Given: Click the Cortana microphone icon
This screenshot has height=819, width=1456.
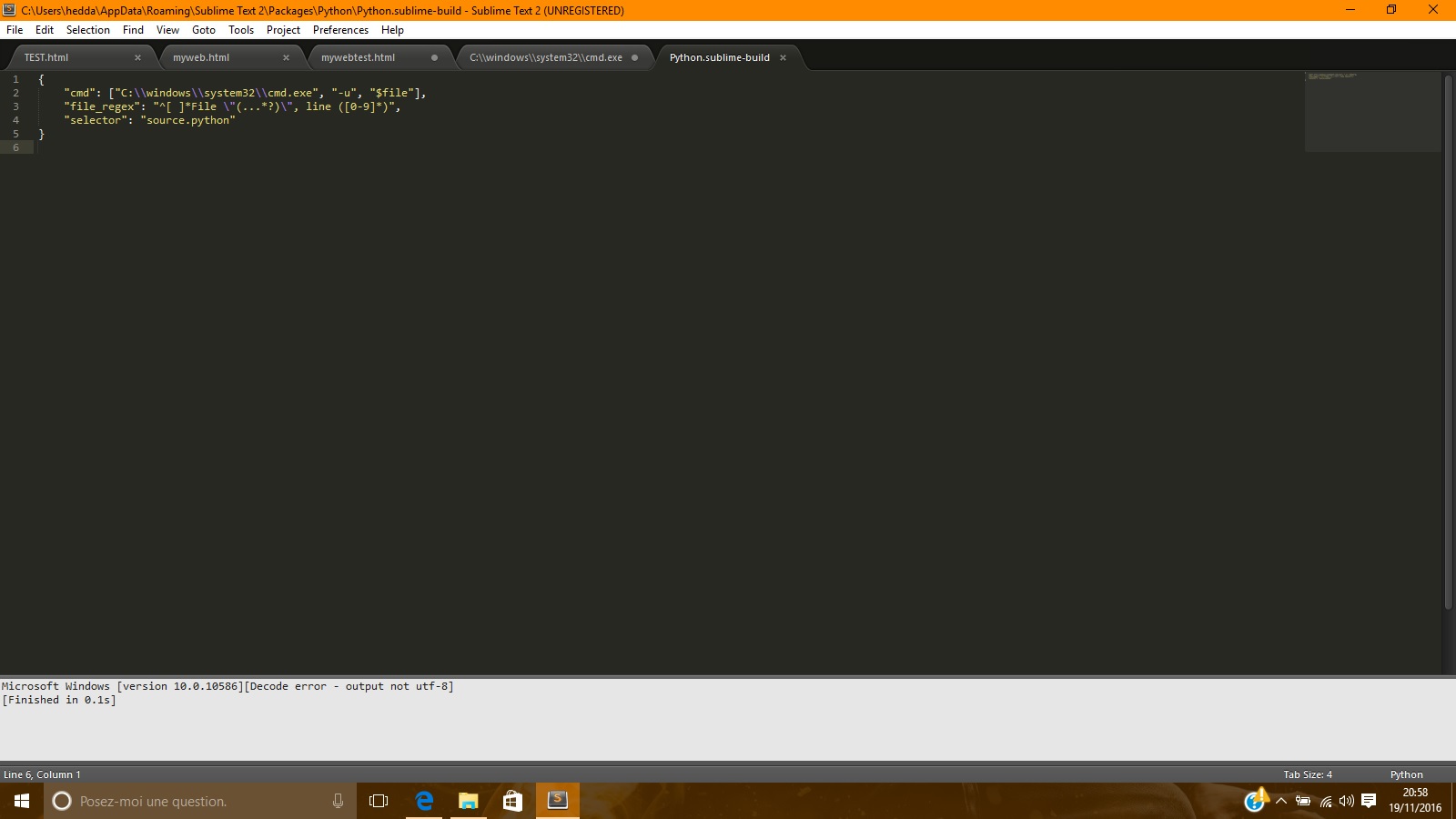Looking at the screenshot, I should pyautogui.click(x=338, y=802).
